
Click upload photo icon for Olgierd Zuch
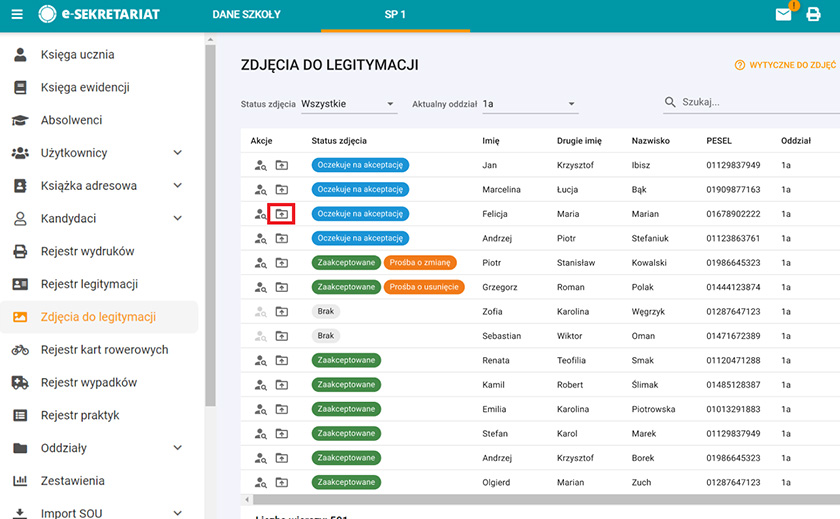(x=282, y=483)
